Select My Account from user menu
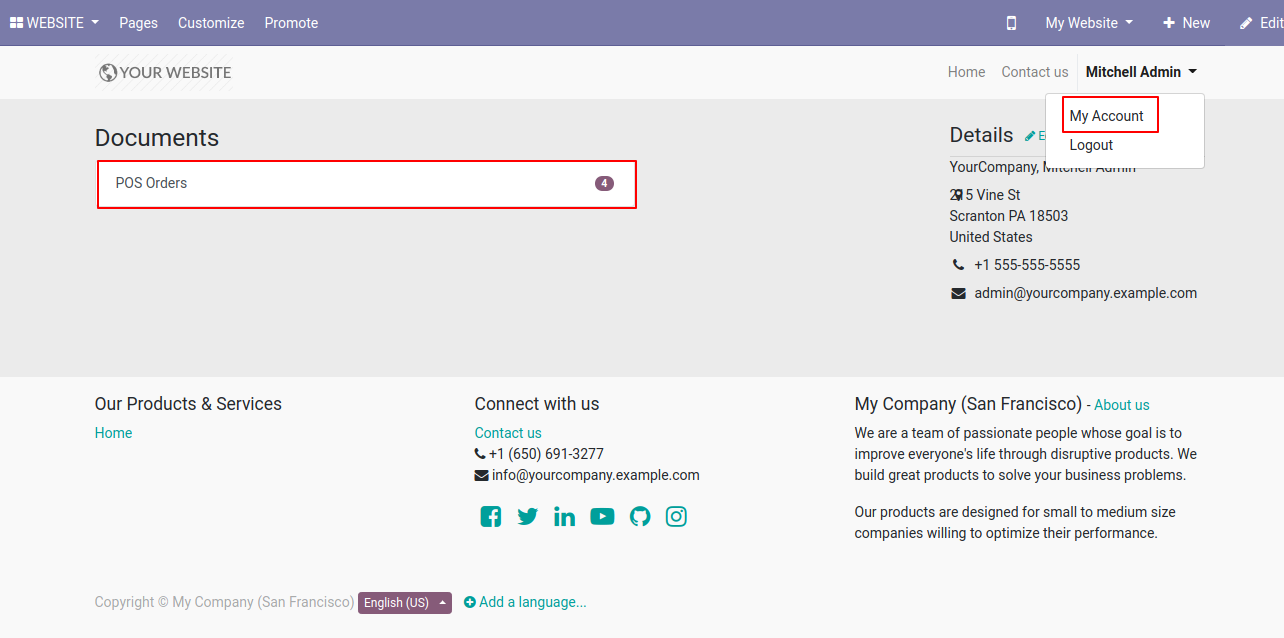Screen dimensions: 1284x638 tap(1106, 116)
